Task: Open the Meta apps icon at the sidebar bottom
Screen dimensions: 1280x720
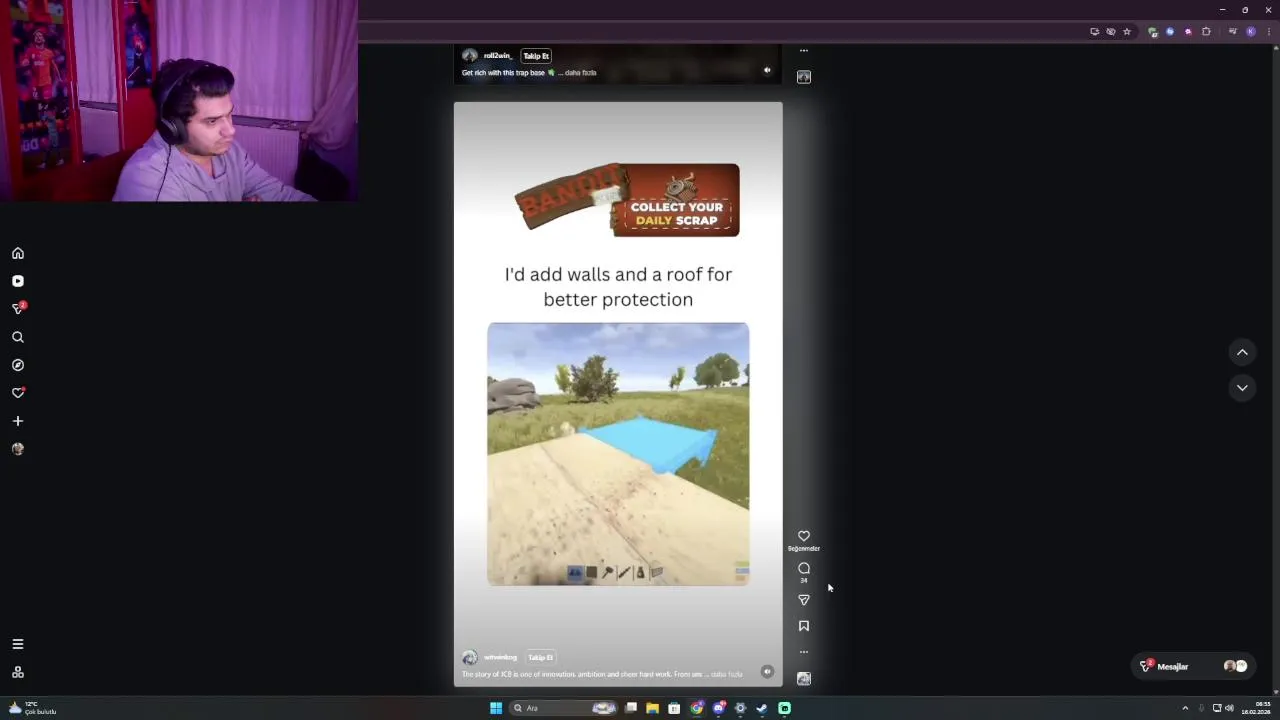Action: coord(18,672)
